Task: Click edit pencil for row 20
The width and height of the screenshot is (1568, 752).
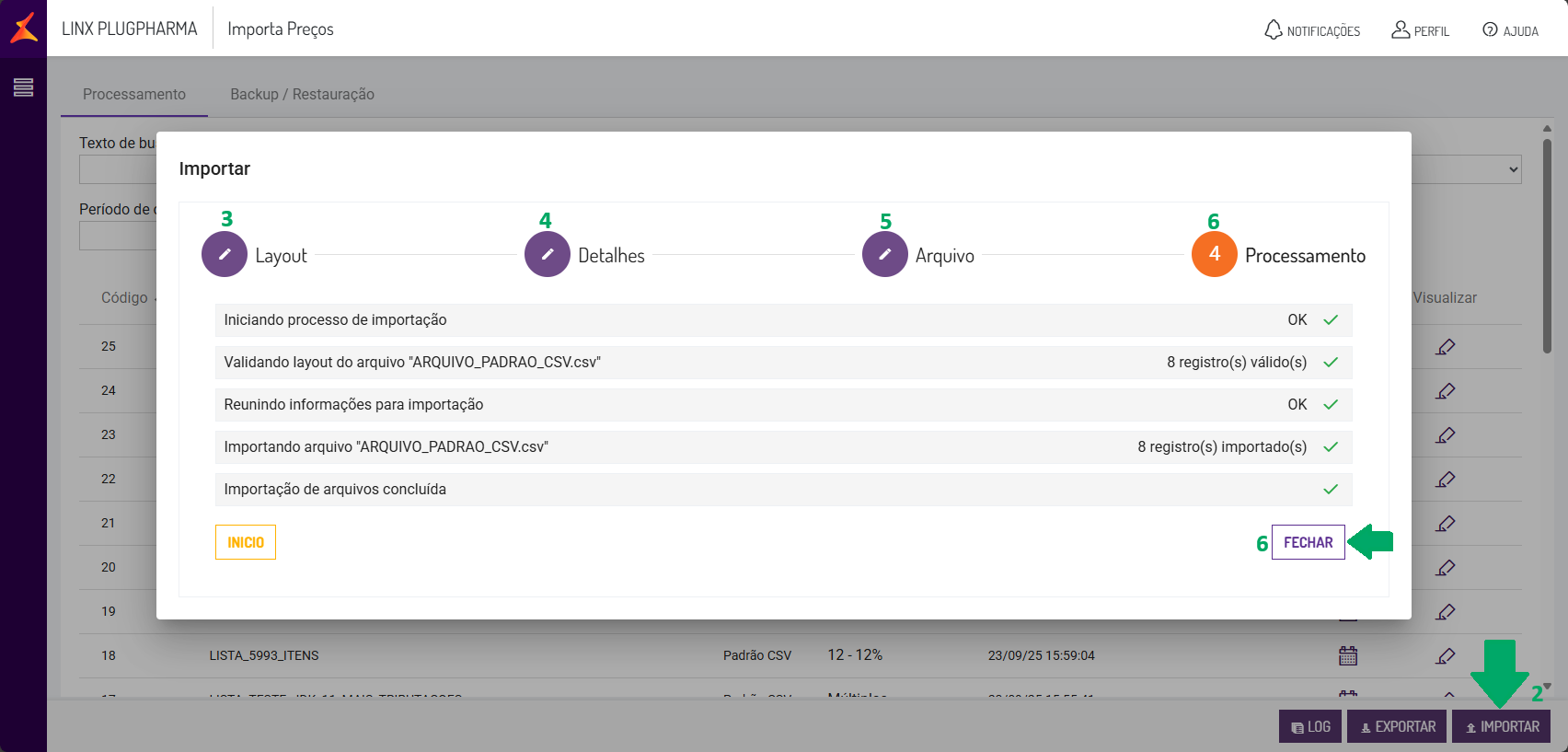Action: click(1446, 568)
